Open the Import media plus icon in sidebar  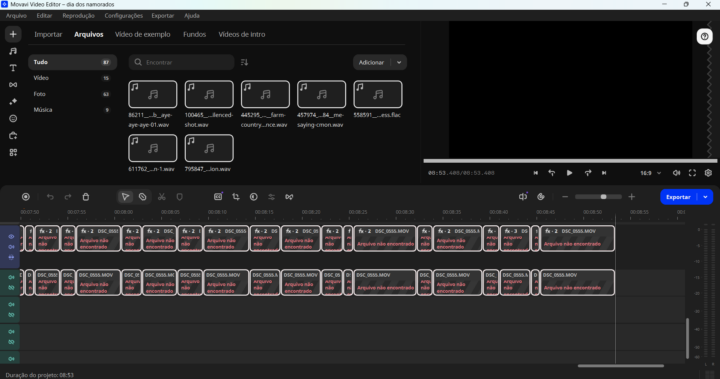tap(13, 34)
